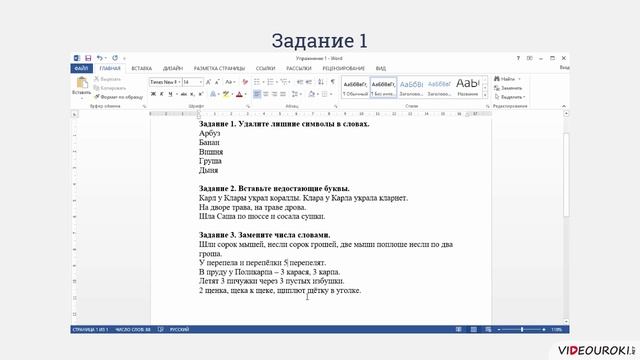The height and width of the screenshot is (360, 640).
Task: Select Align Right paragraph alignment
Action: pos(274,94)
